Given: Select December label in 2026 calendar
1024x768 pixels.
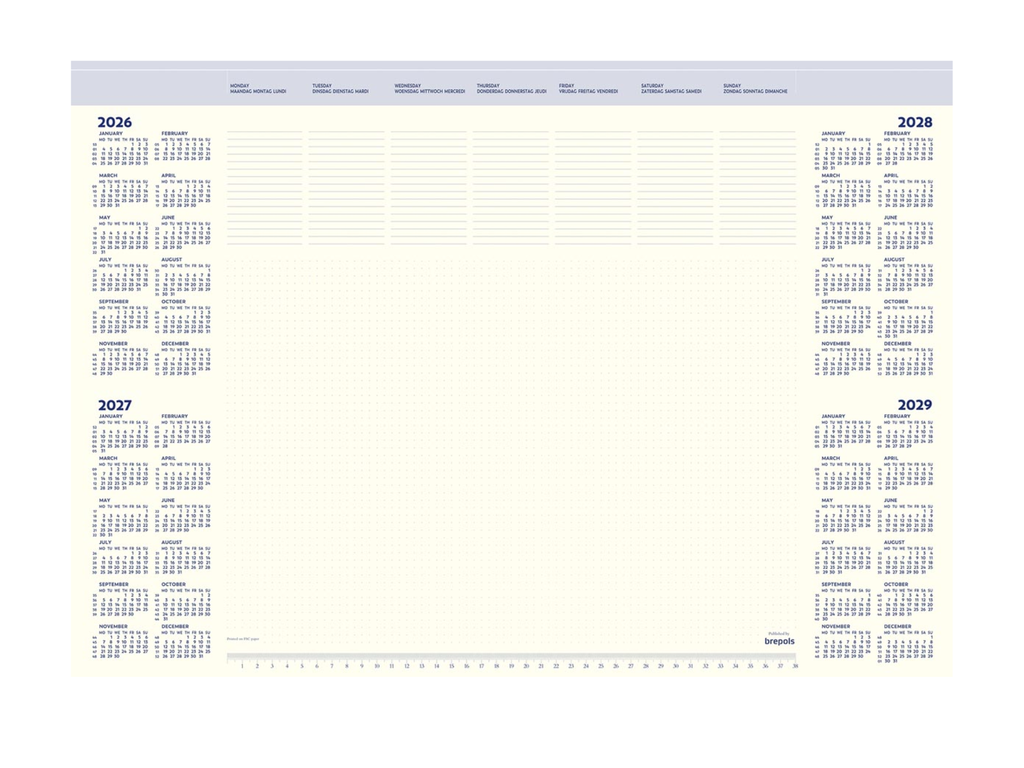Looking at the screenshot, I should coord(175,344).
